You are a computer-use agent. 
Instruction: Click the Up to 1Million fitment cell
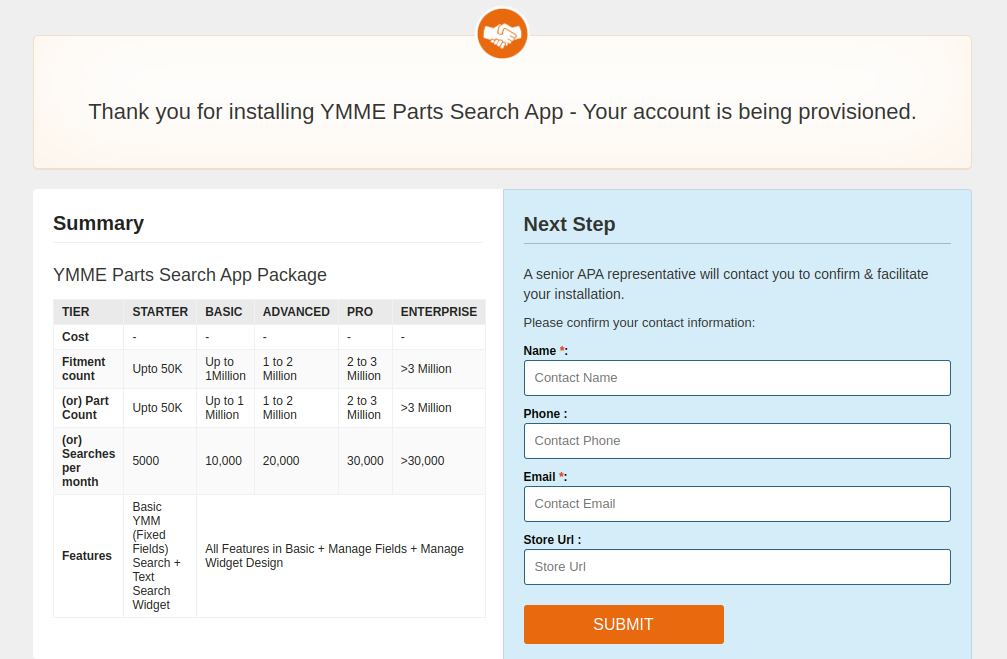click(225, 369)
